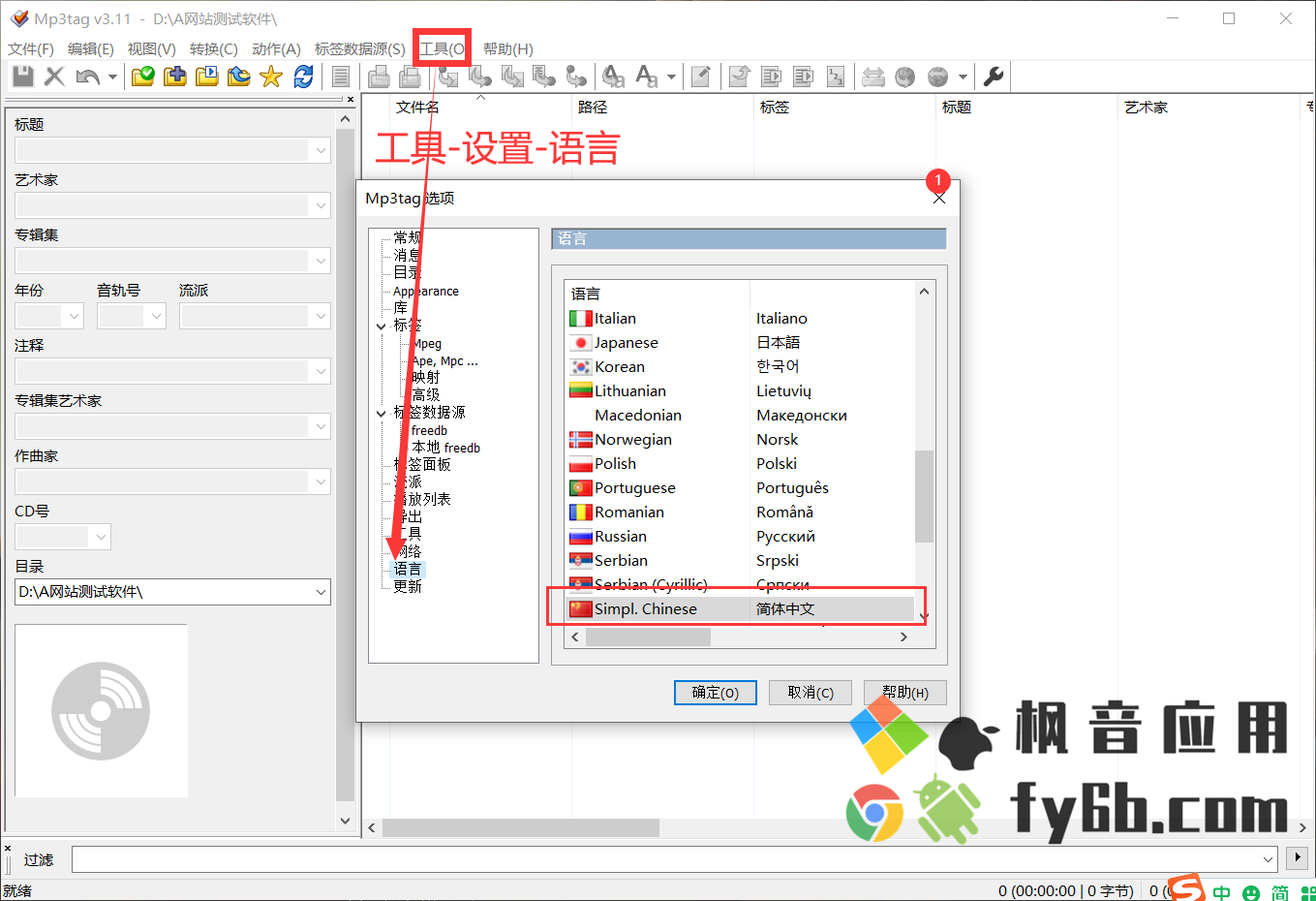1316x901 pixels.
Task: Open the 艺术家 field dropdown
Action: (x=321, y=205)
